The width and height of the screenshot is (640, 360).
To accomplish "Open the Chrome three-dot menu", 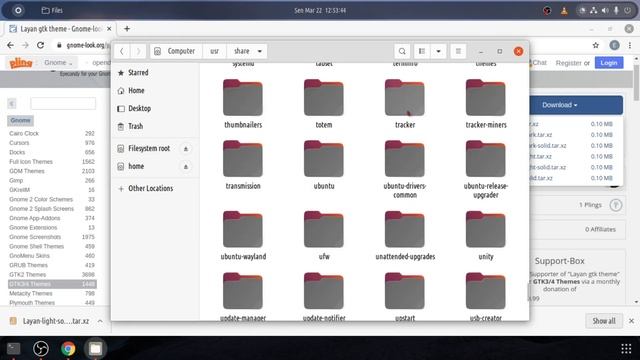I will pyautogui.click(x=630, y=45).
